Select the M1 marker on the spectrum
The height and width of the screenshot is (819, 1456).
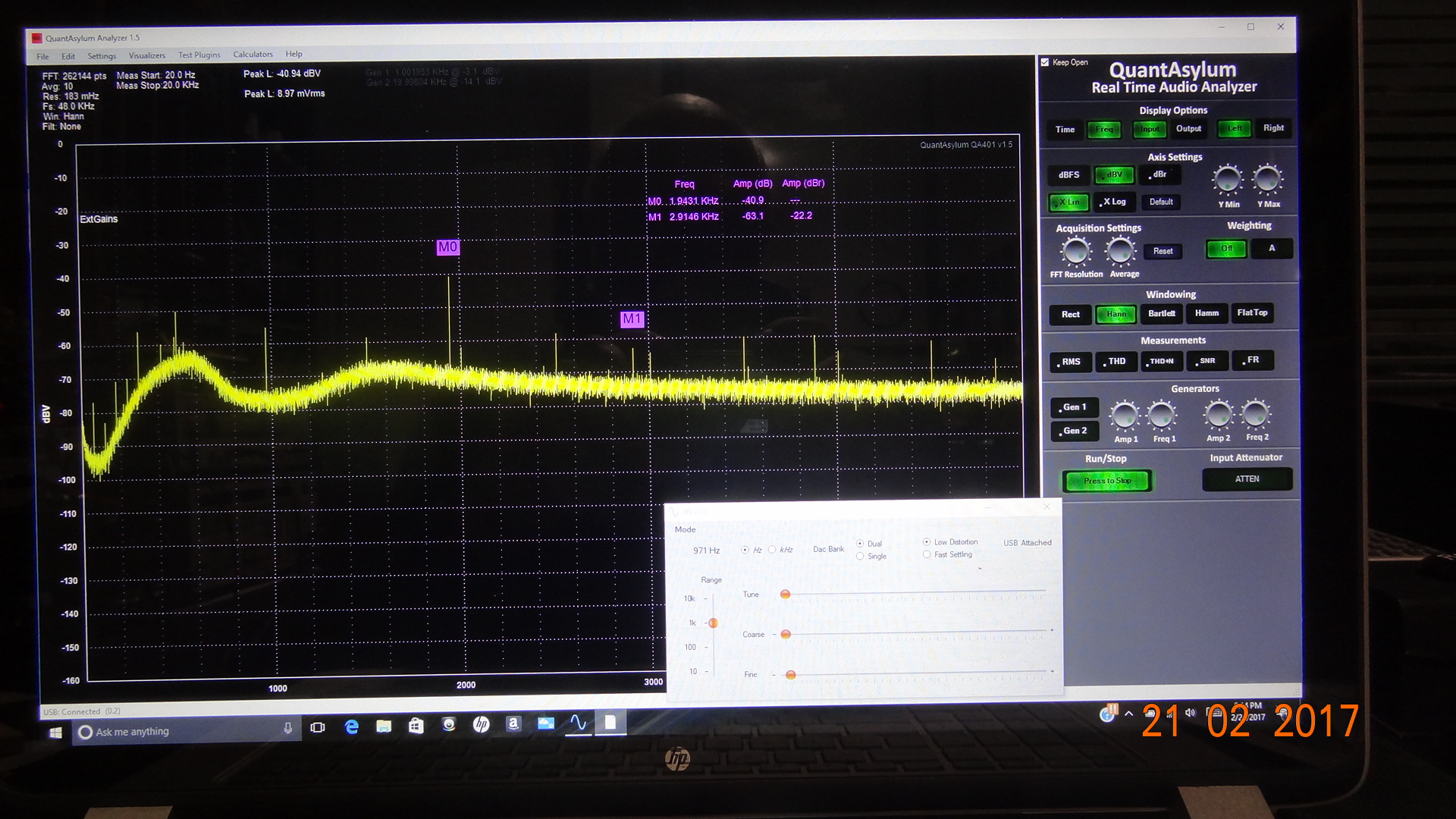point(632,319)
